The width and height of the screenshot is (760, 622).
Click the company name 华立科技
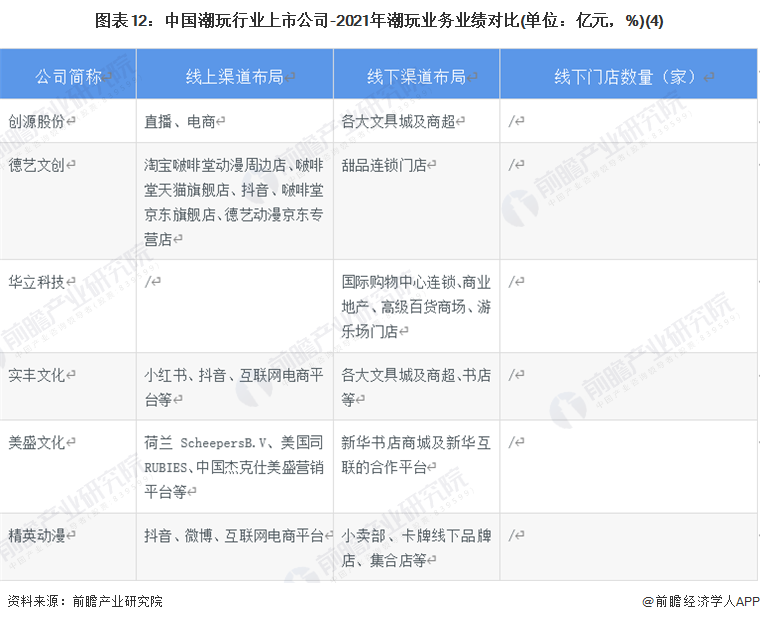[36, 282]
